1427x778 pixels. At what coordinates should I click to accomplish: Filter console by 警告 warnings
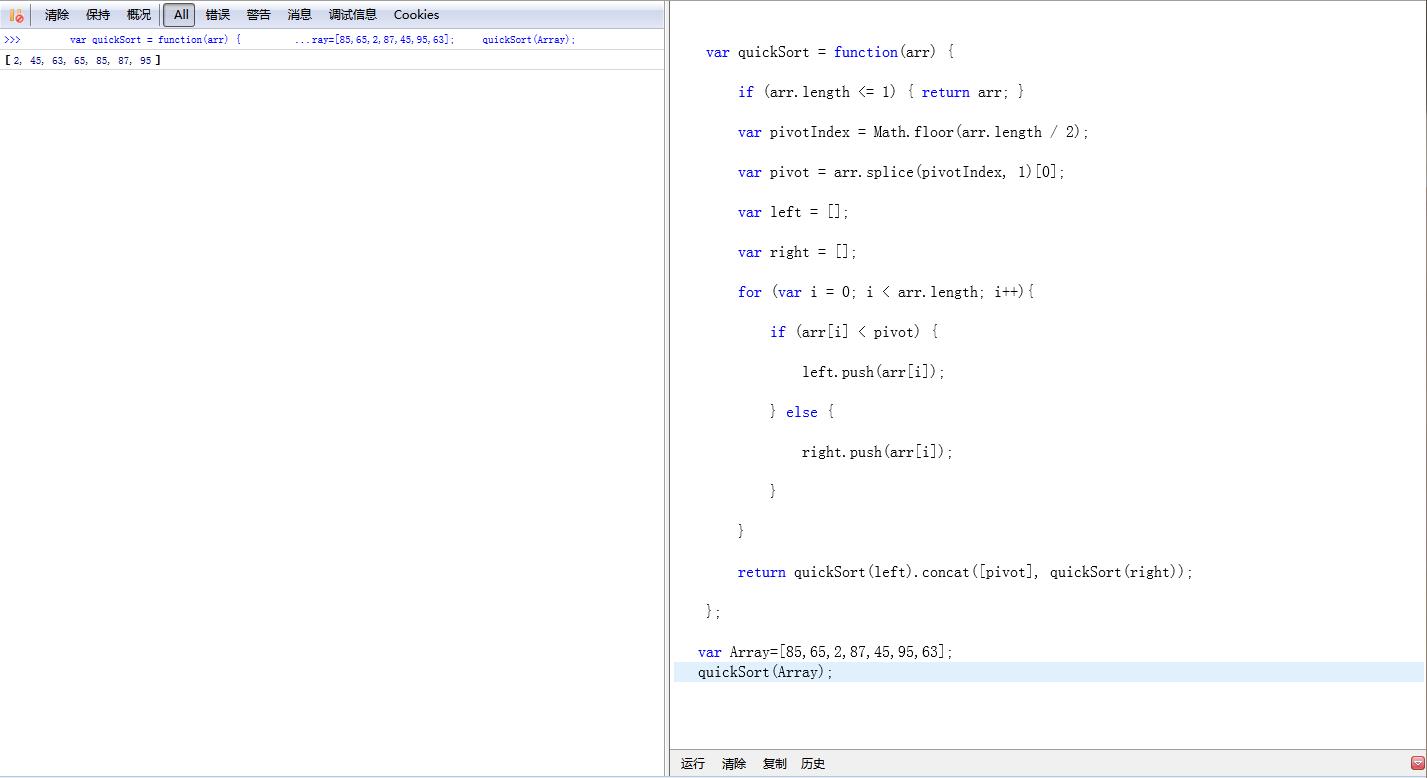pos(258,15)
